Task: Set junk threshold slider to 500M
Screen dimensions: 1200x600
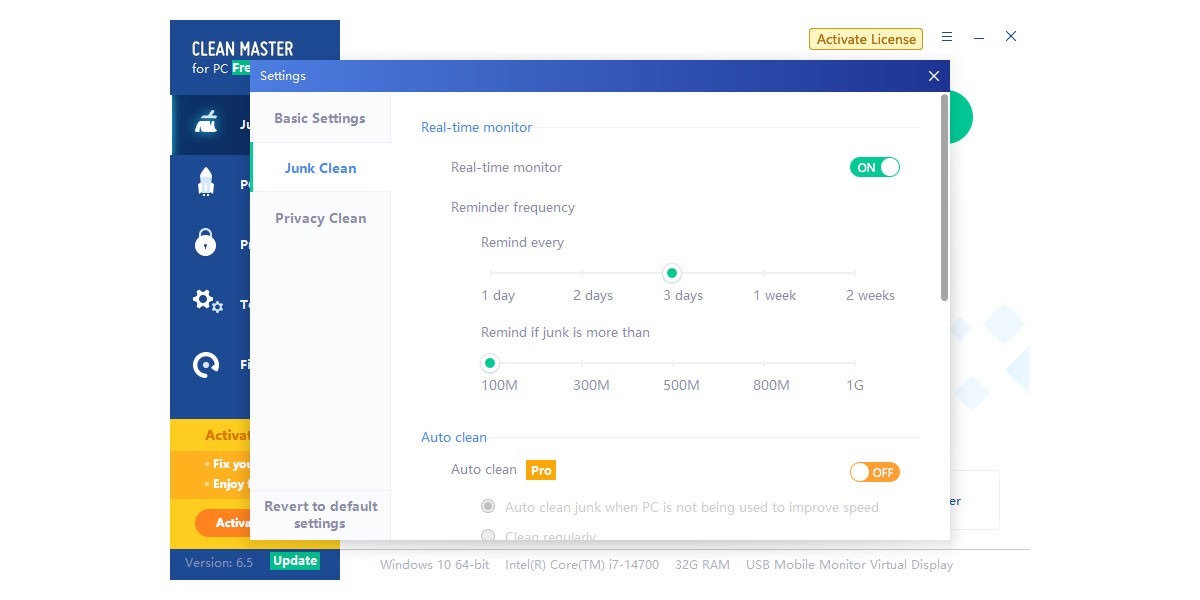Action: click(673, 363)
